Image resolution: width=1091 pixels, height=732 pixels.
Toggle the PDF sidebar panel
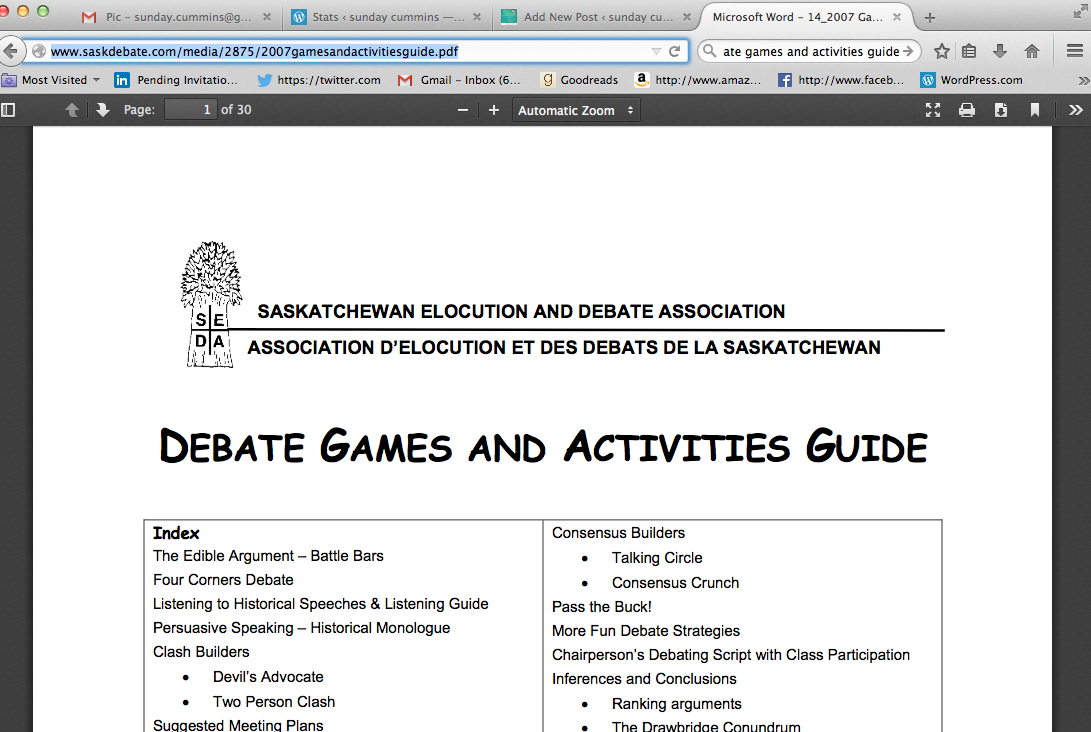pos(8,110)
